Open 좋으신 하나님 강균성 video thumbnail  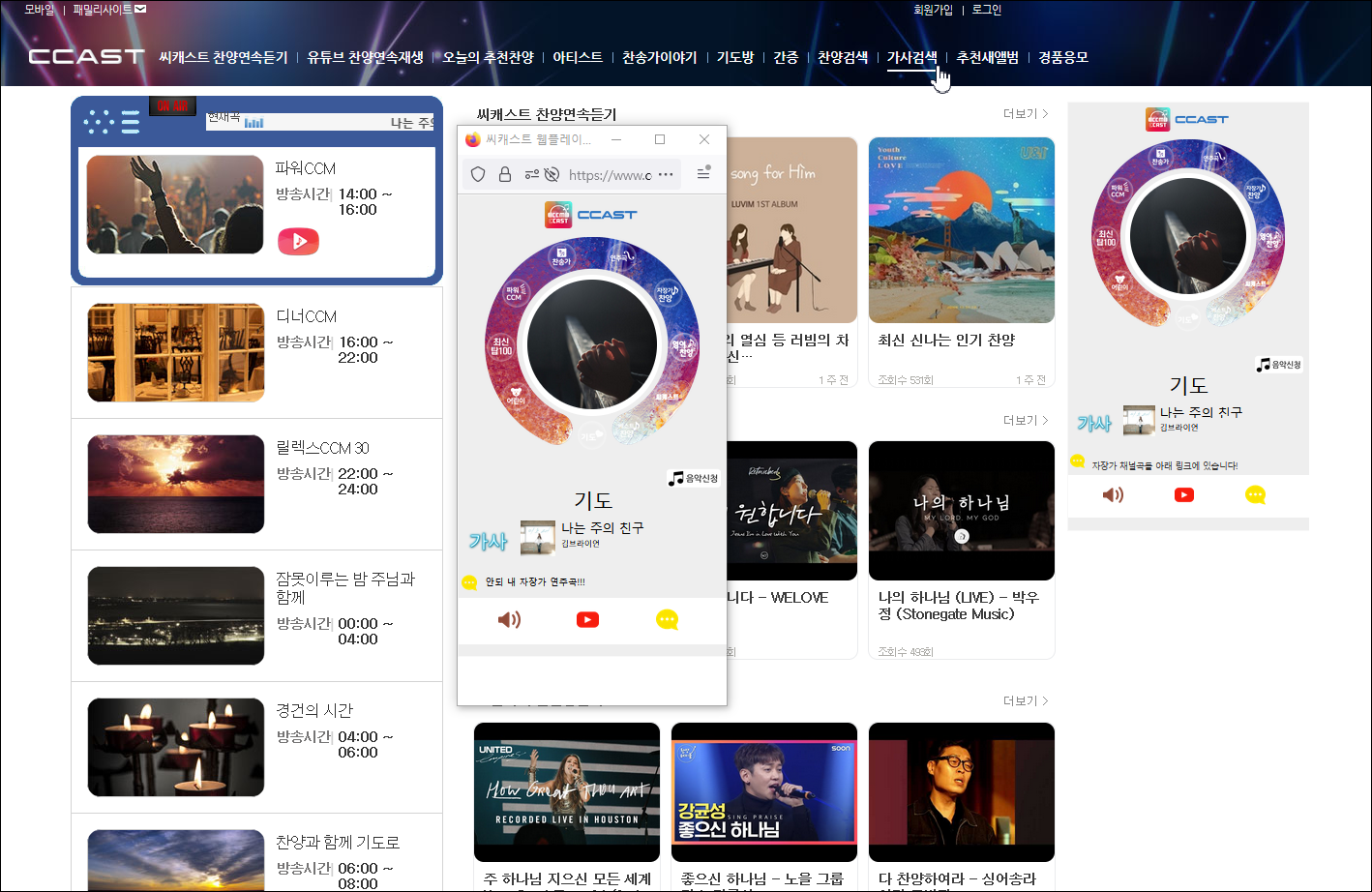764,791
